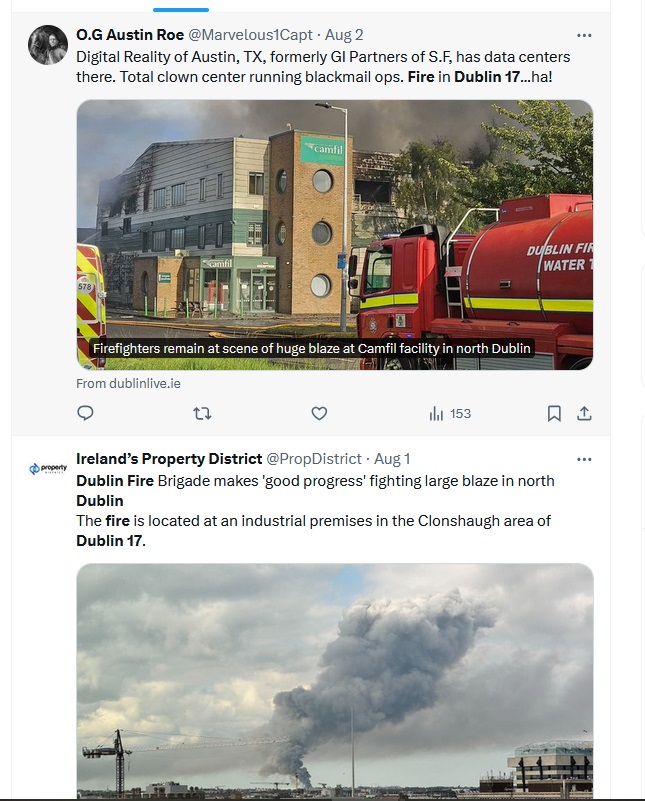Repost the Camfil fire tweet

202,413
